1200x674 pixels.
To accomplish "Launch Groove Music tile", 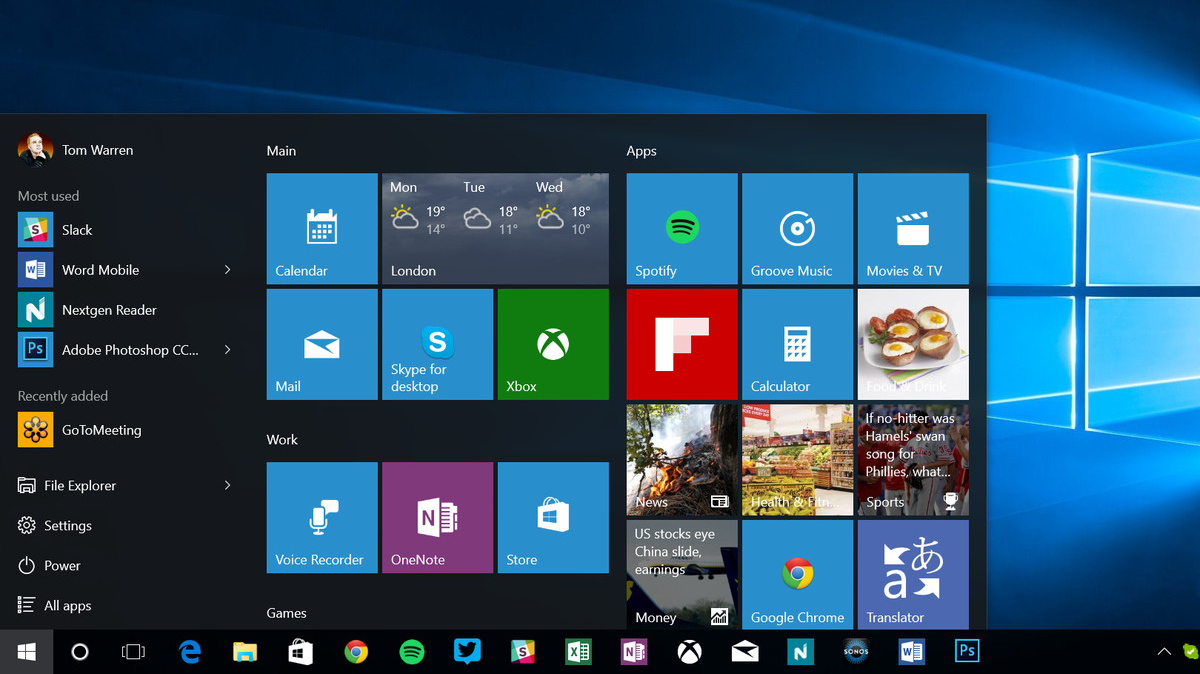I will (797, 229).
